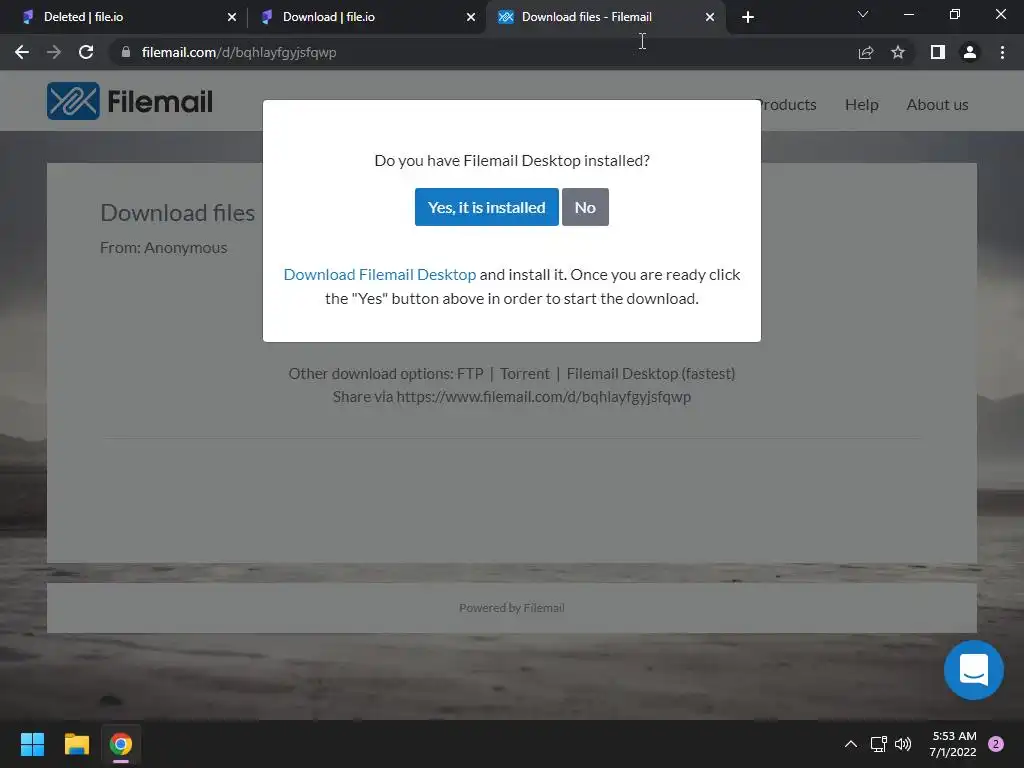Open a new browser tab
1024x768 pixels.
pos(748,17)
